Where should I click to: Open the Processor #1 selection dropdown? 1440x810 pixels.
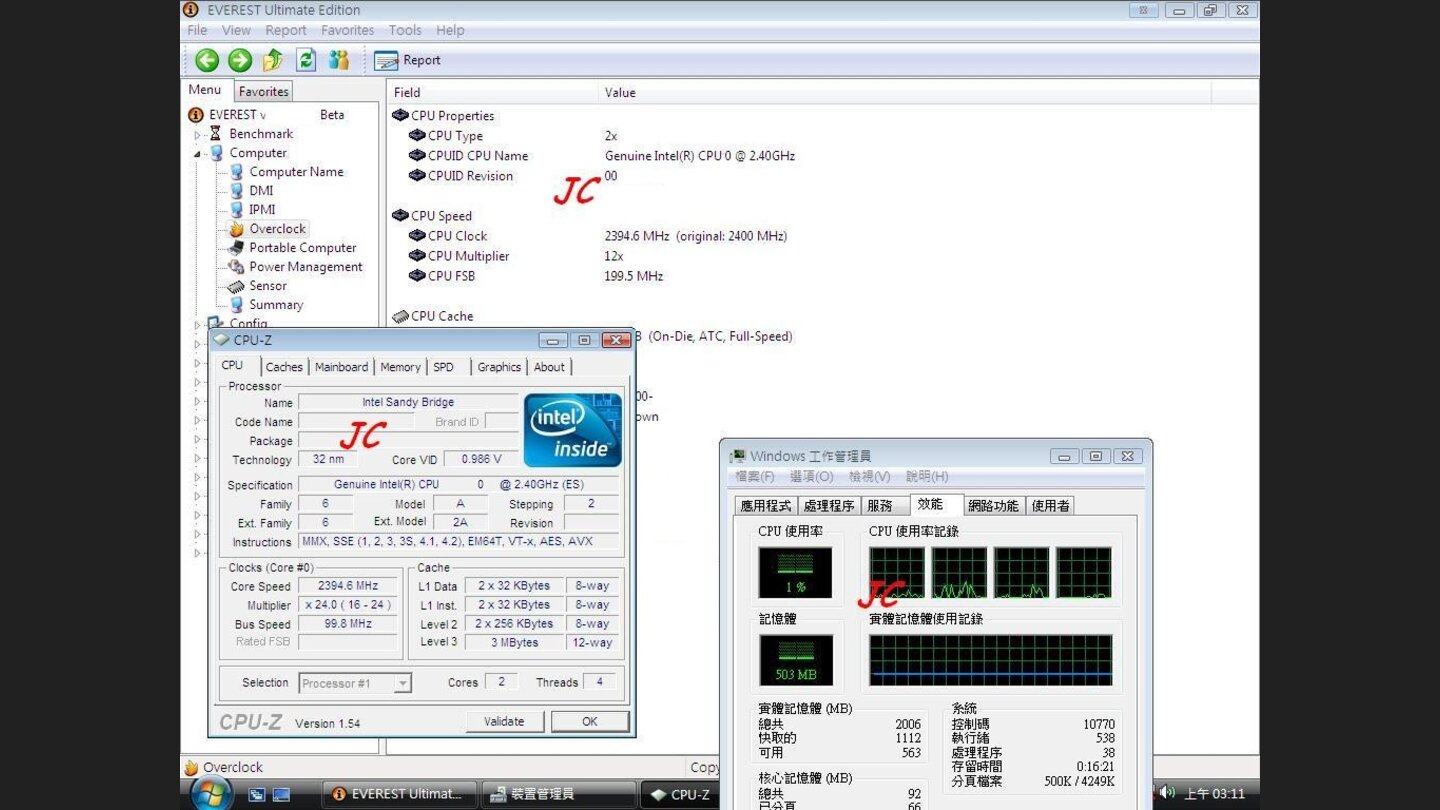click(355, 683)
